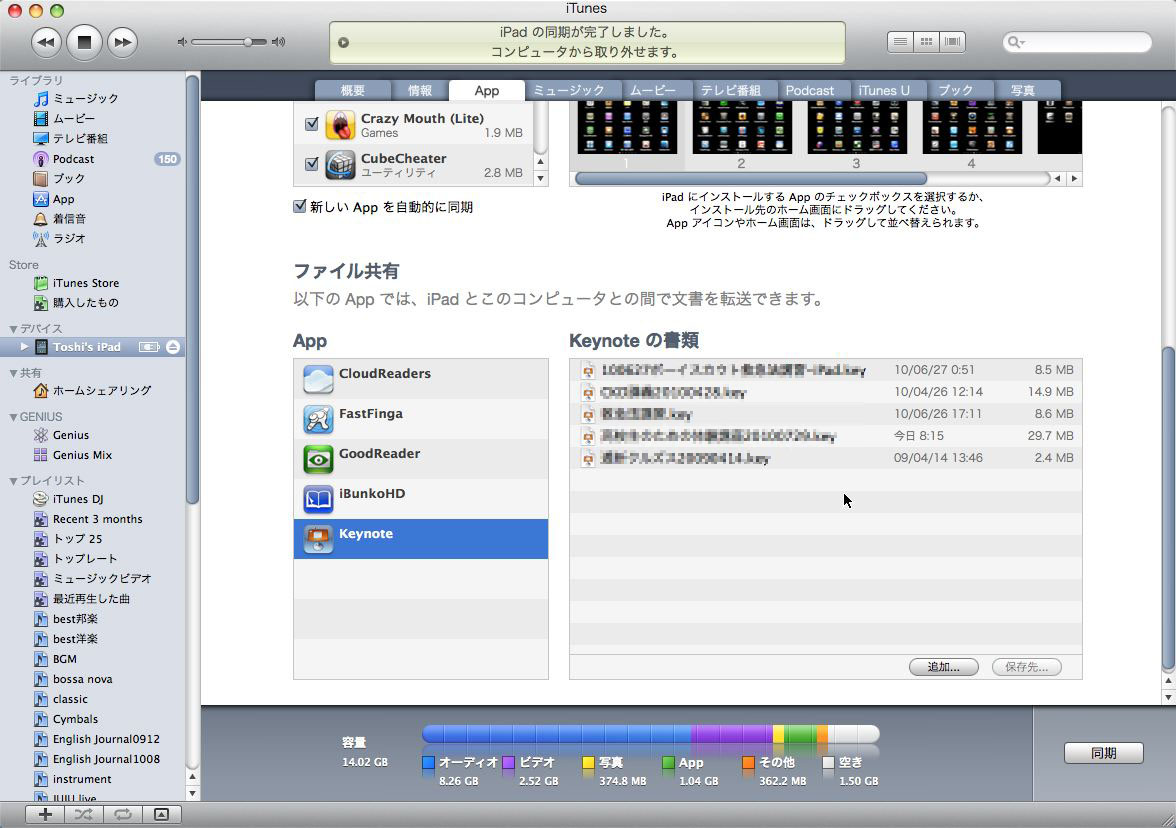
Task: Open the iTunes DJ playlist
Action: pos(78,499)
